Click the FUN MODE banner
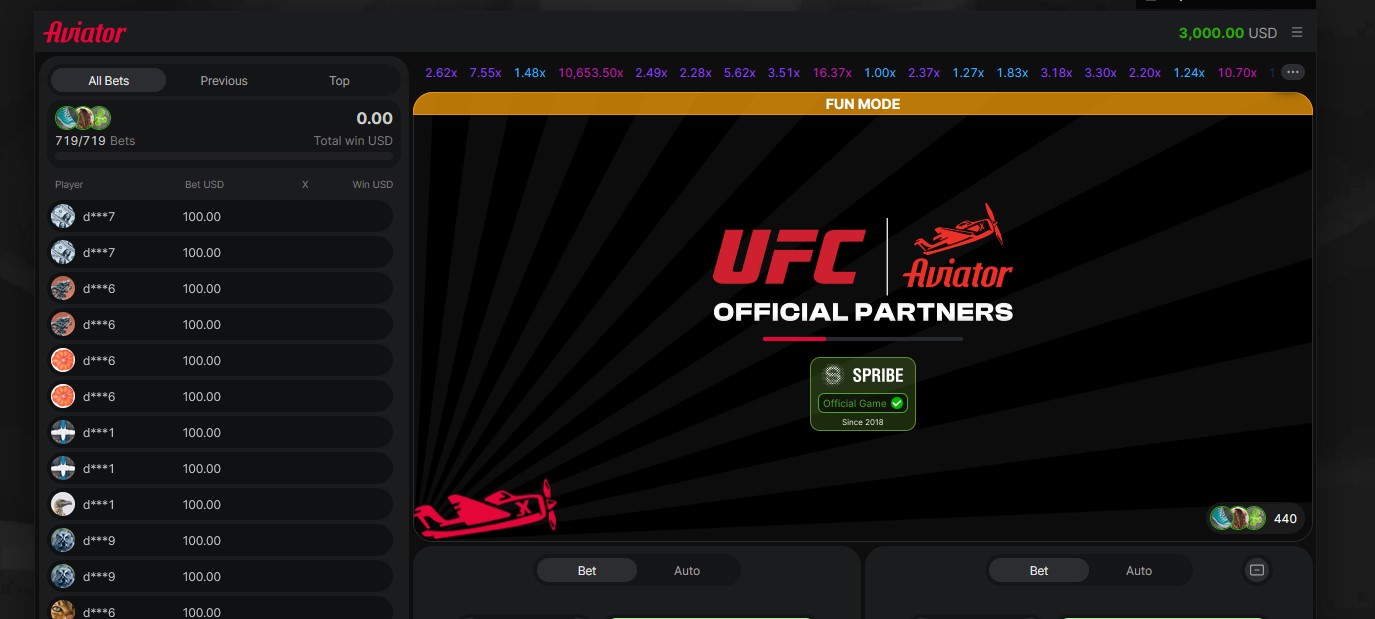 click(x=863, y=104)
